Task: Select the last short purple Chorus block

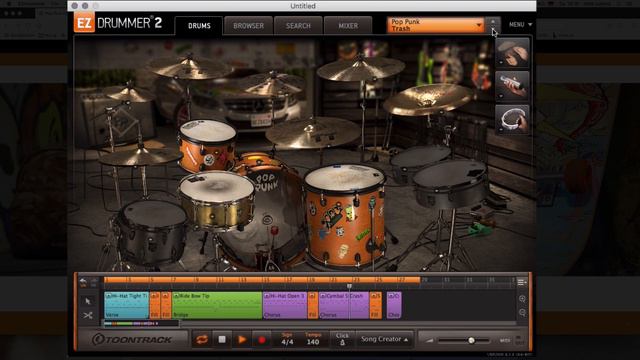Action: pos(394,305)
